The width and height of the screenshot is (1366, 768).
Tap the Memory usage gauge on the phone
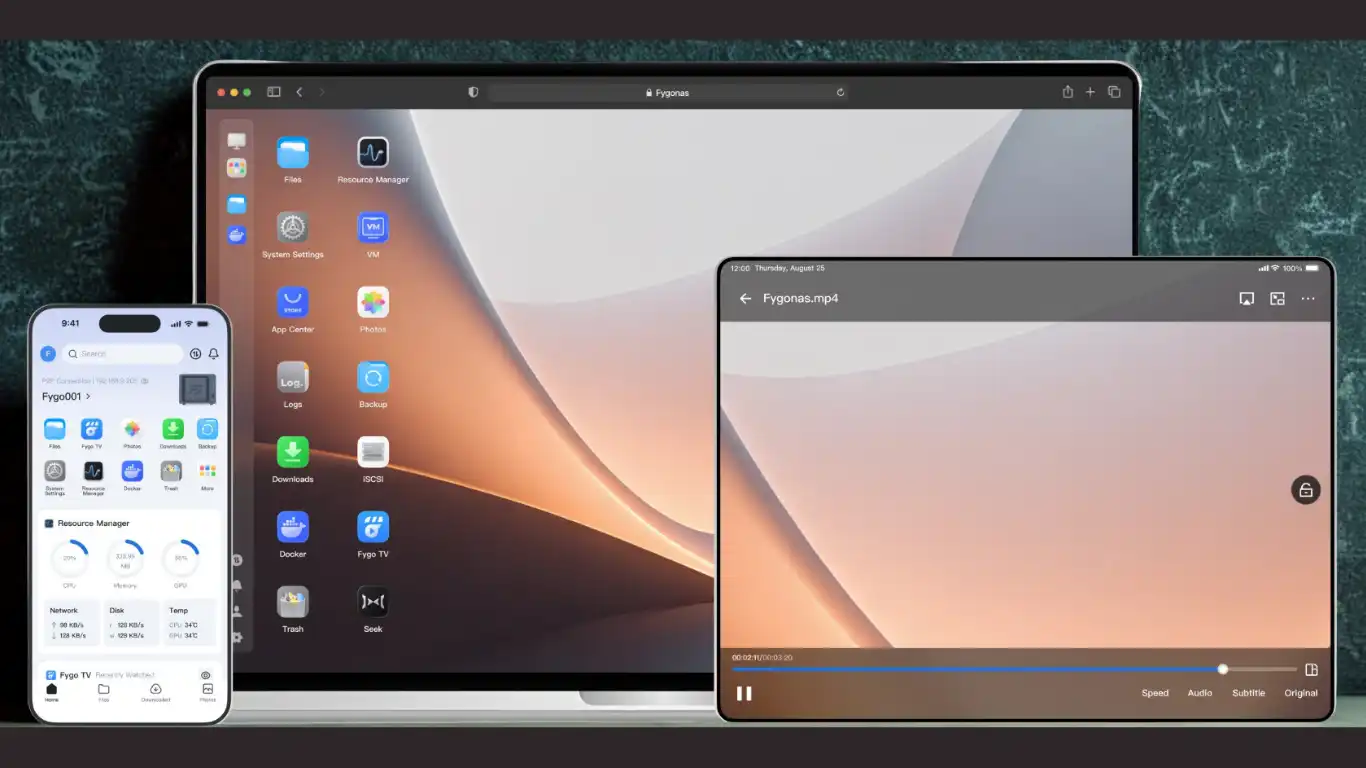[126, 559]
